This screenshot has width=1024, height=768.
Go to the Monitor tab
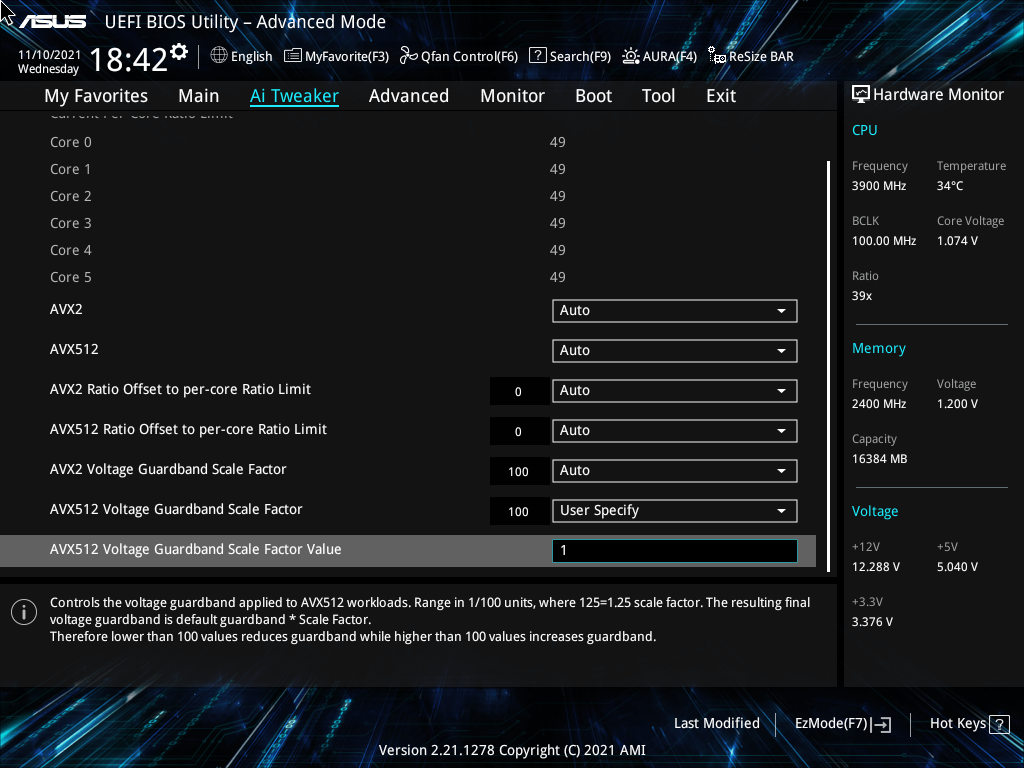tap(513, 96)
